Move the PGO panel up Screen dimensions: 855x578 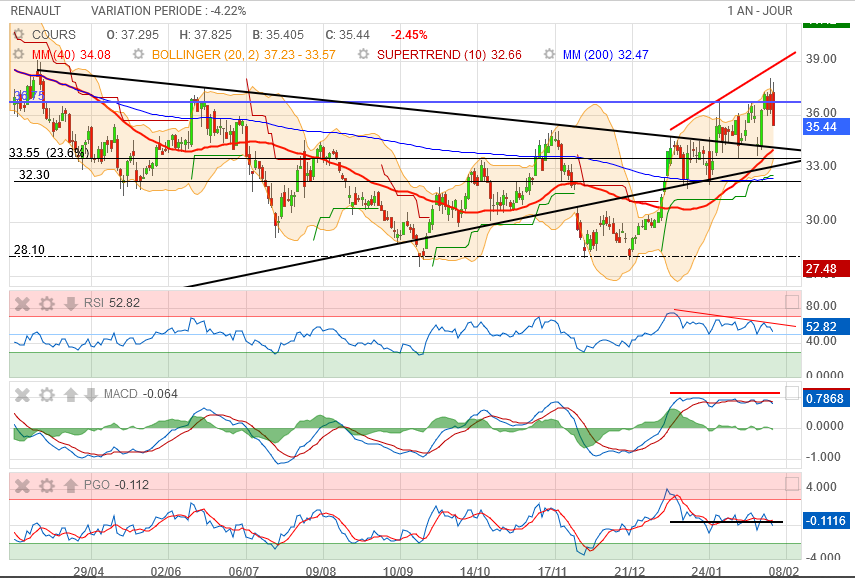pyautogui.click(x=70, y=485)
